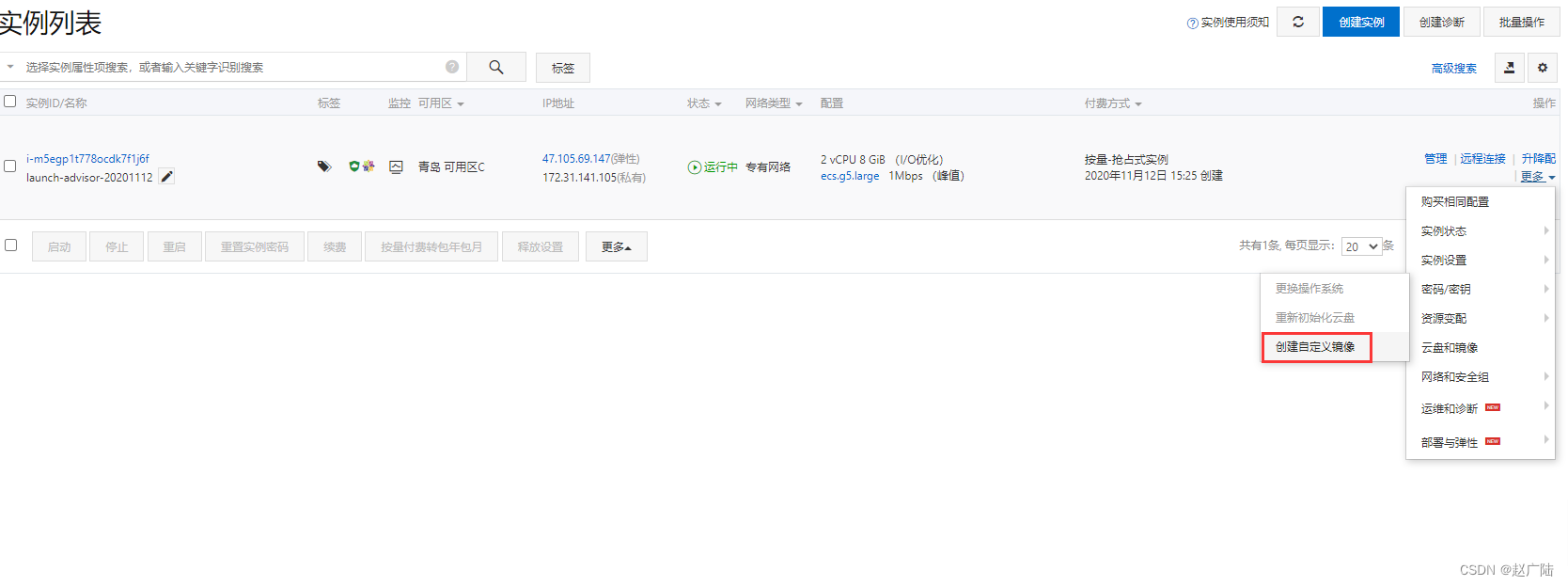Expand the 密码/密钥 submenu
The width and height of the screenshot is (1568, 586).
(1481, 289)
